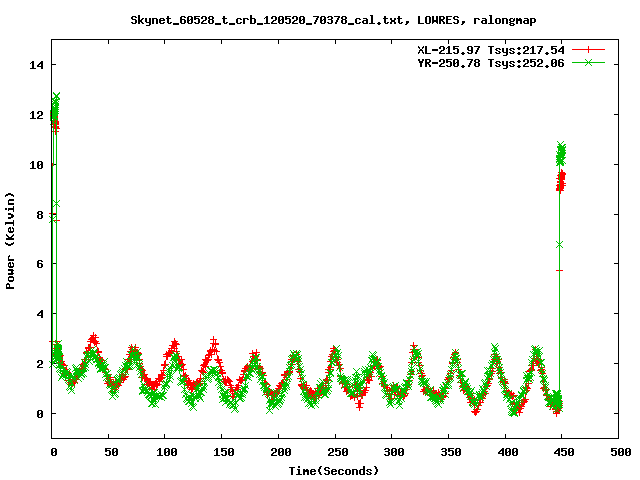Click y-axis tick label 10
The height and width of the screenshot is (480, 640).
[36, 165]
